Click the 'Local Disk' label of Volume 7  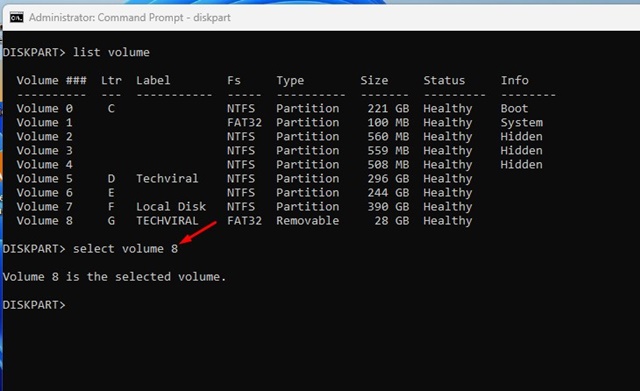click(x=171, y=207)
